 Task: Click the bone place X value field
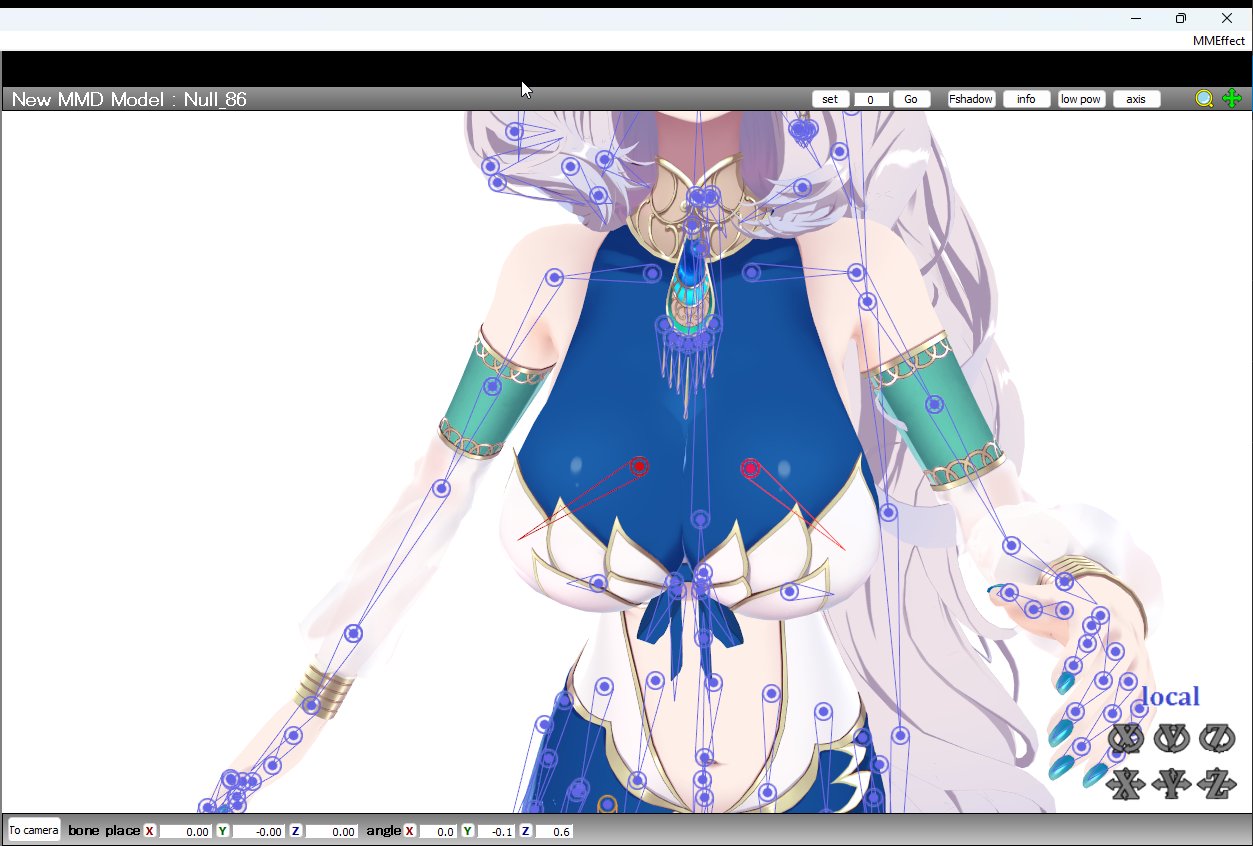pyautogui.click(x=185, y=831)
